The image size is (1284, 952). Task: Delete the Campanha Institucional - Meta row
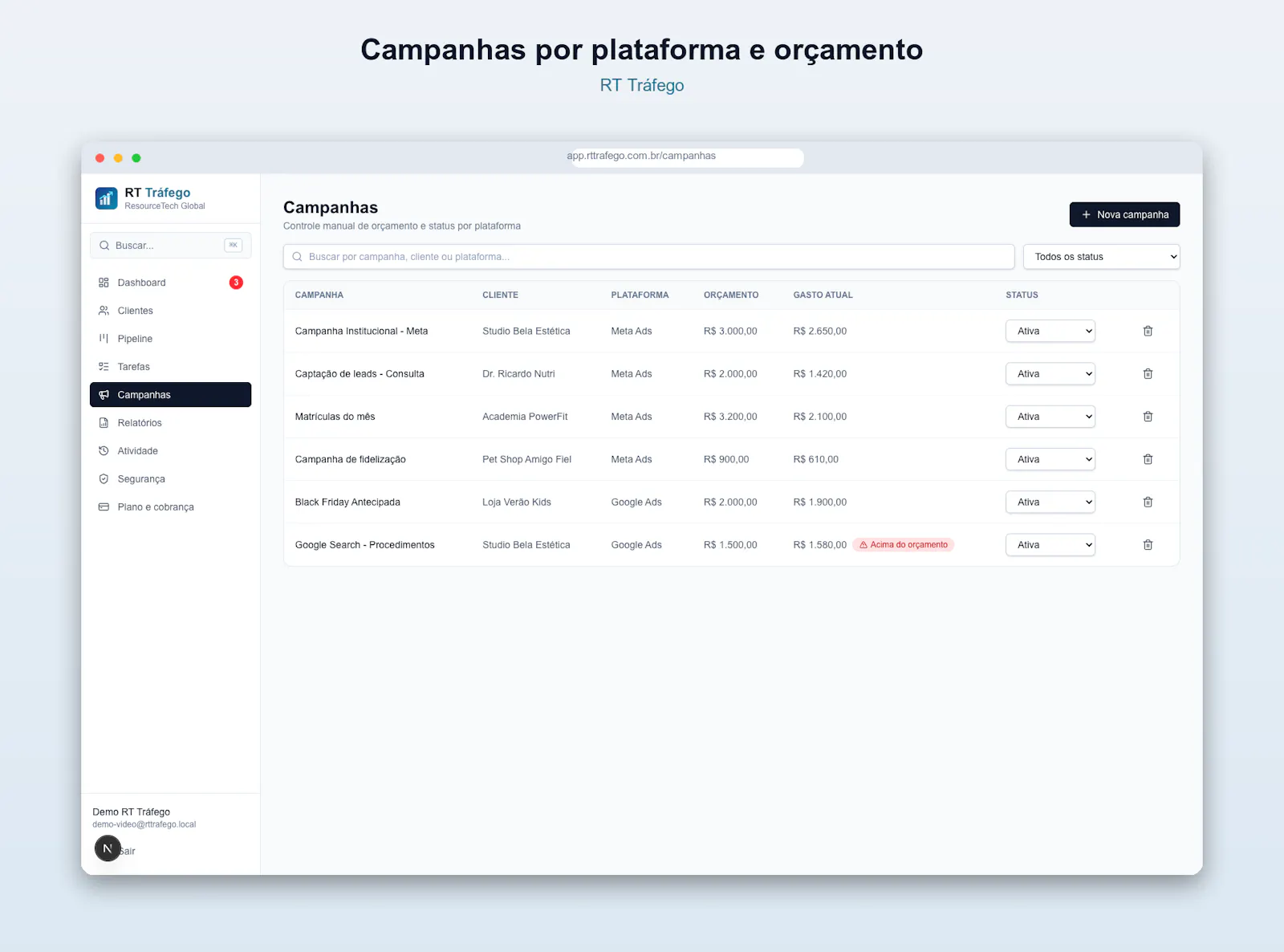pos(1148,331)
